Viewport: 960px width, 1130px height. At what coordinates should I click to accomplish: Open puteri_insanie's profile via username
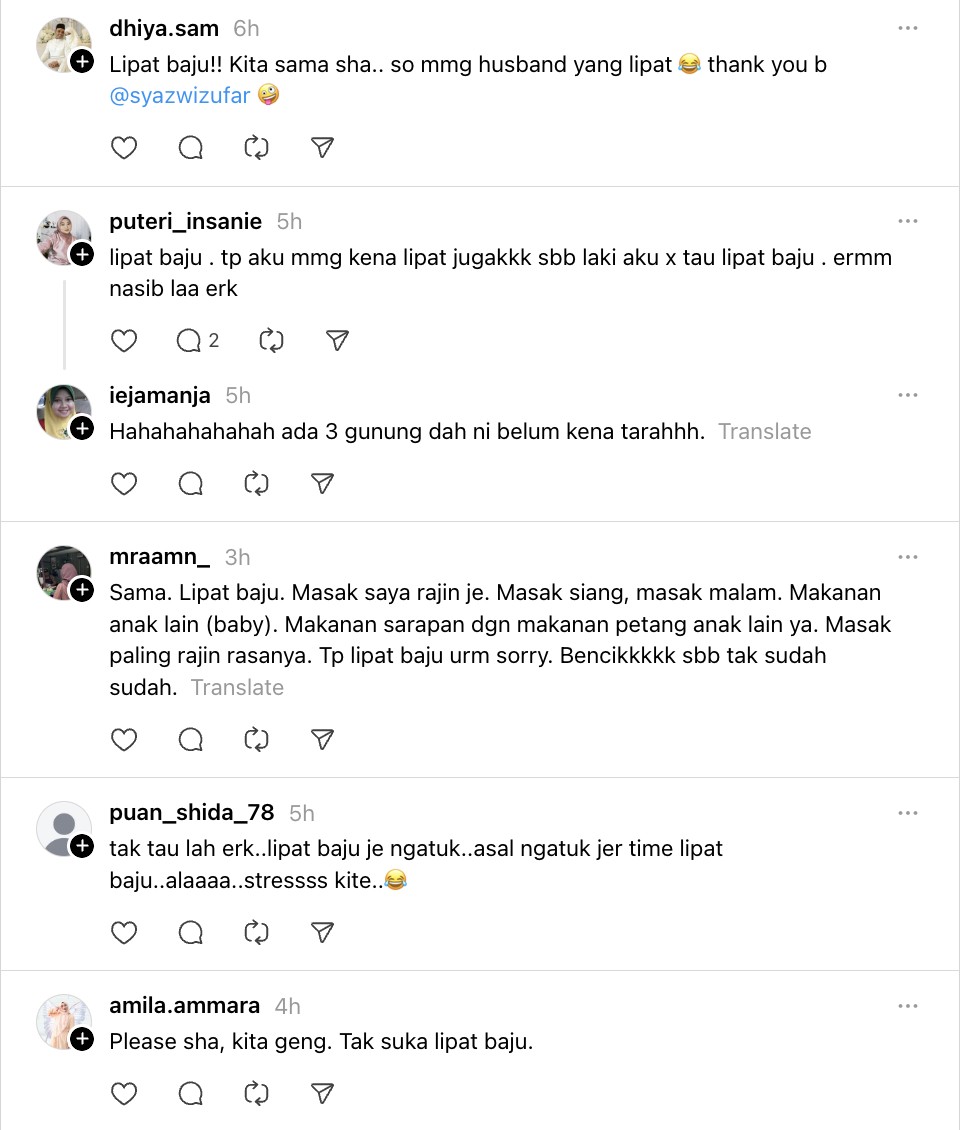(x=185, y=221)
